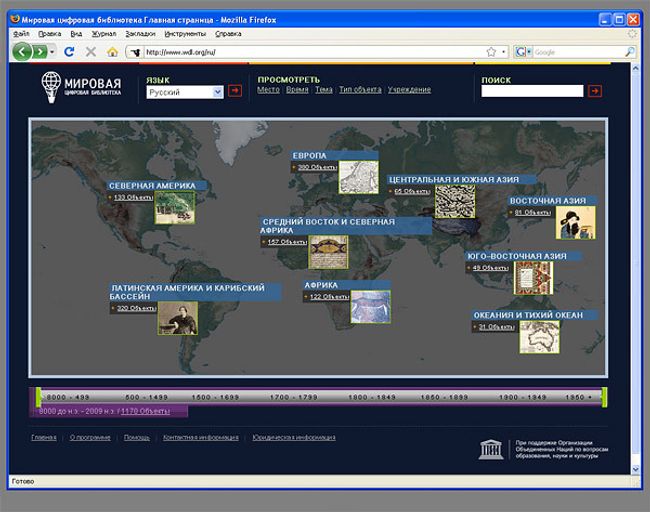Screen dimensions: 650x512
Task: Click the Firefox forward navigation button
Action: tap(40, 52)
